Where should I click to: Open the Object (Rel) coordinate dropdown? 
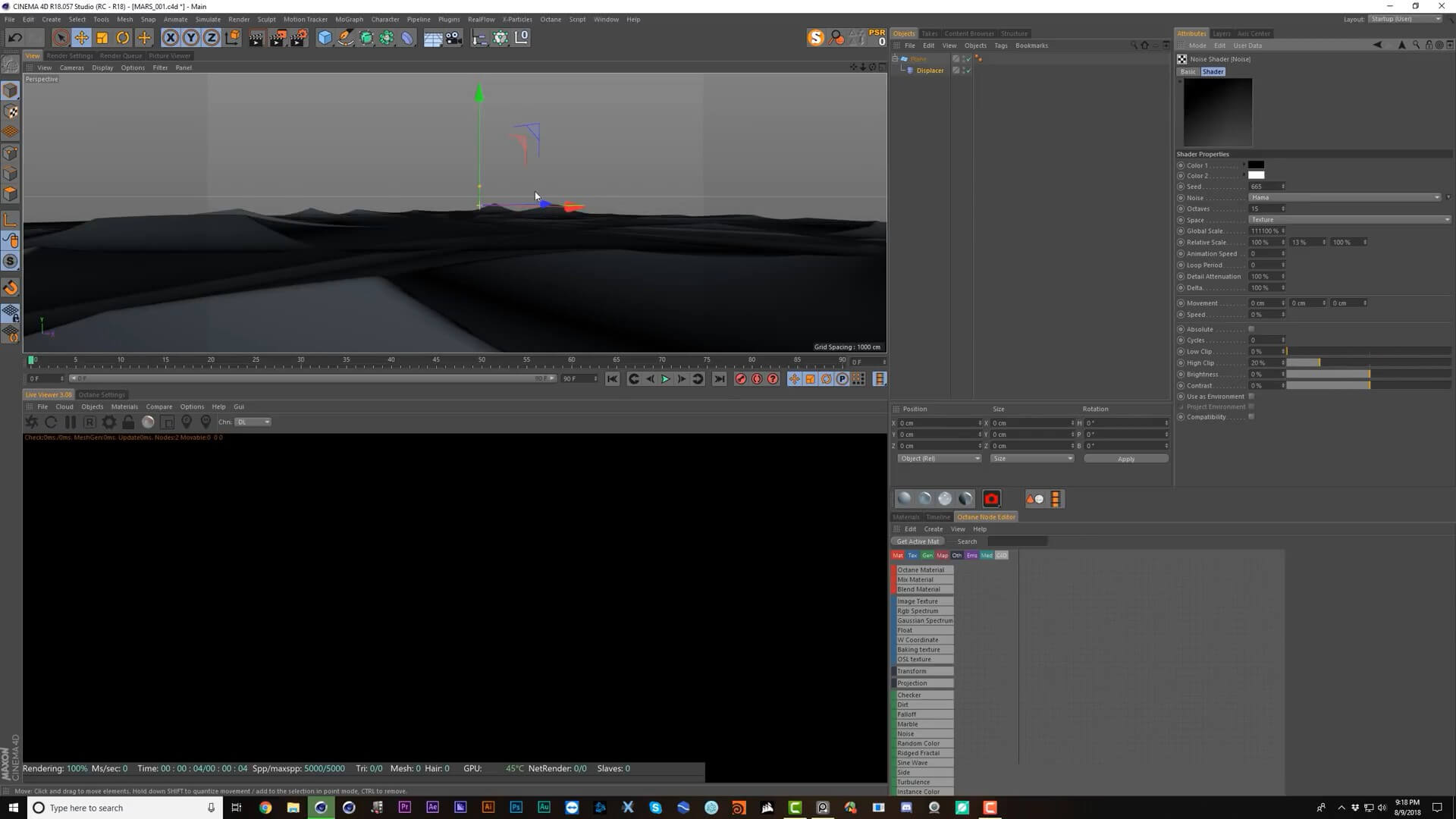[939, 459]
